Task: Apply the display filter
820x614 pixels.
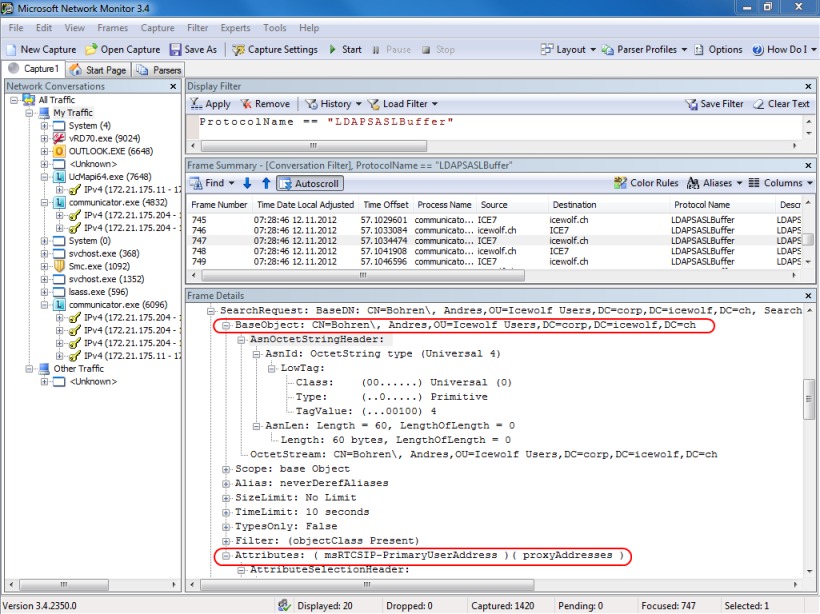Action: point(210,104)
